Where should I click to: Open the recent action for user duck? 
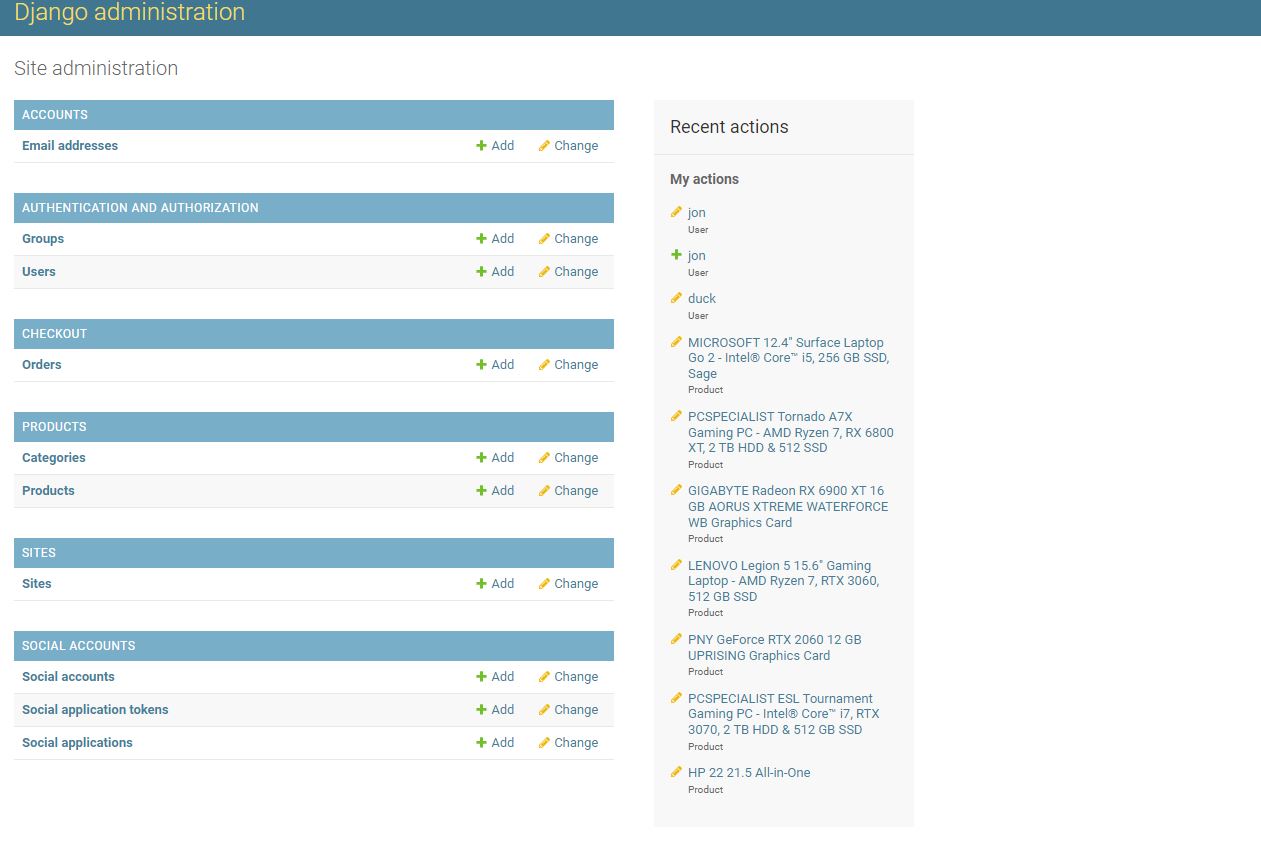701,299
